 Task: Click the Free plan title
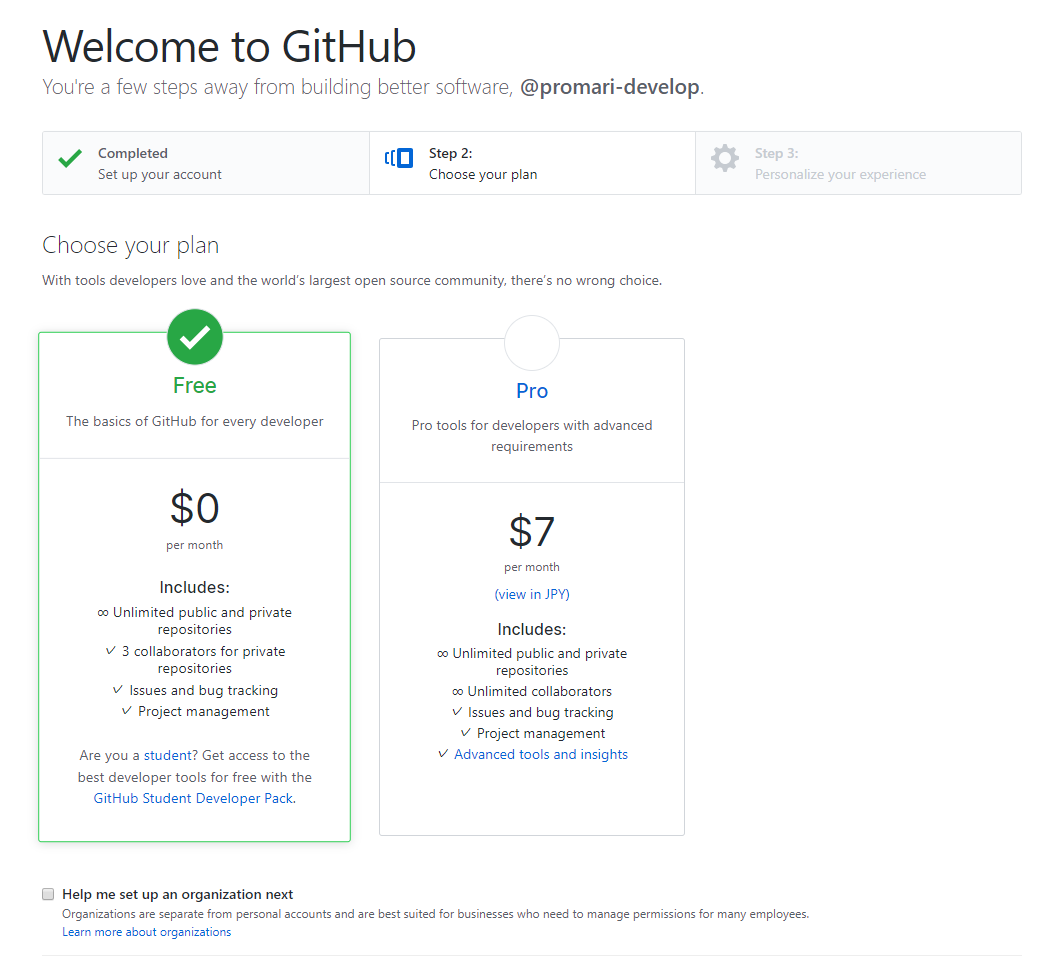point(195,385)
